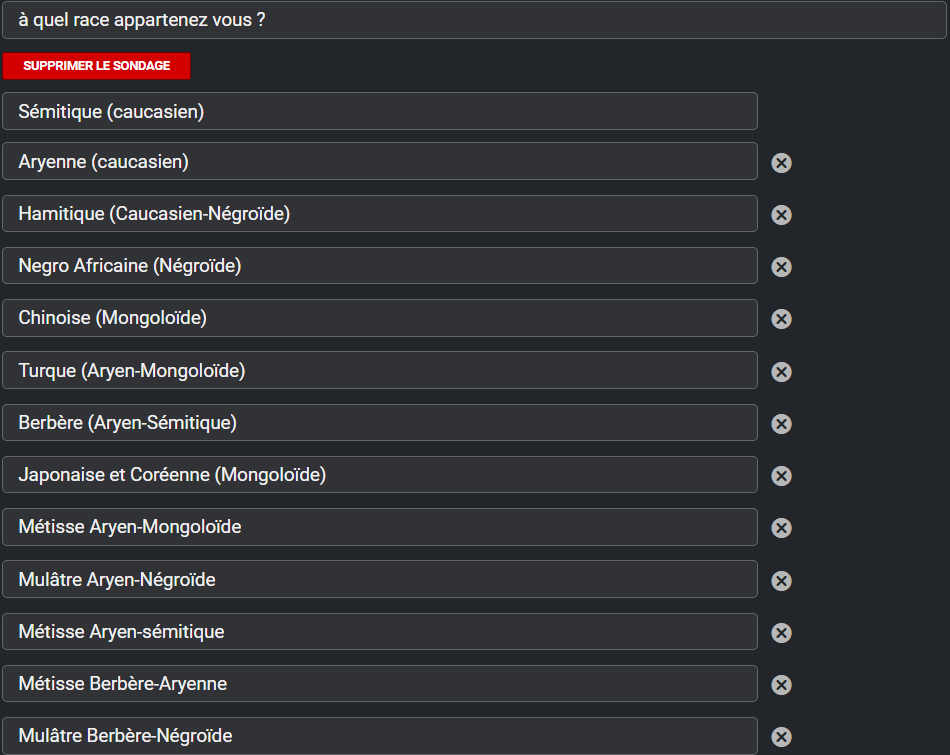
Task: Focus the "Sémitique (caucasien)" option field
Action: click(380, 111)
